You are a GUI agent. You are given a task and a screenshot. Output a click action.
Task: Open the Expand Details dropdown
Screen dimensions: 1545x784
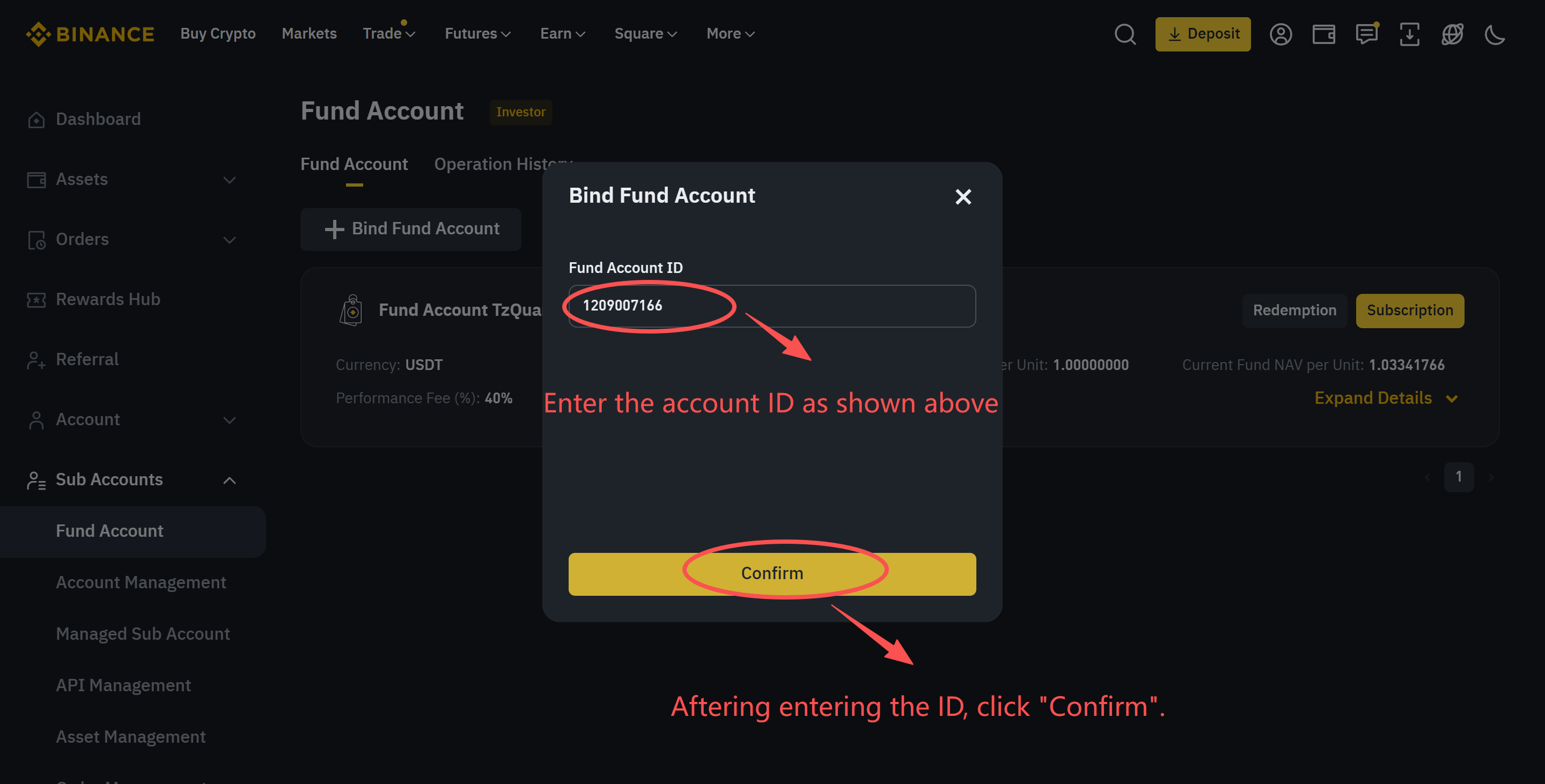[1386, 397]
